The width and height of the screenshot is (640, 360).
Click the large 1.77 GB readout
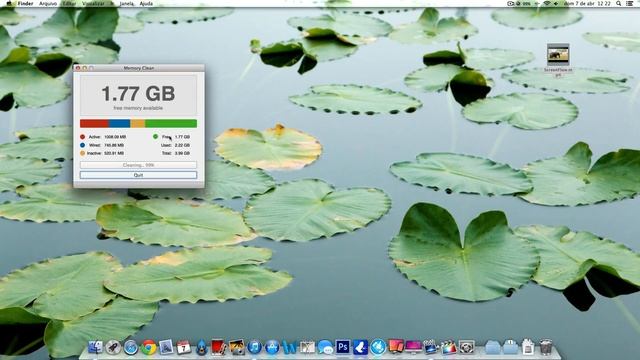tap(138, 93)
